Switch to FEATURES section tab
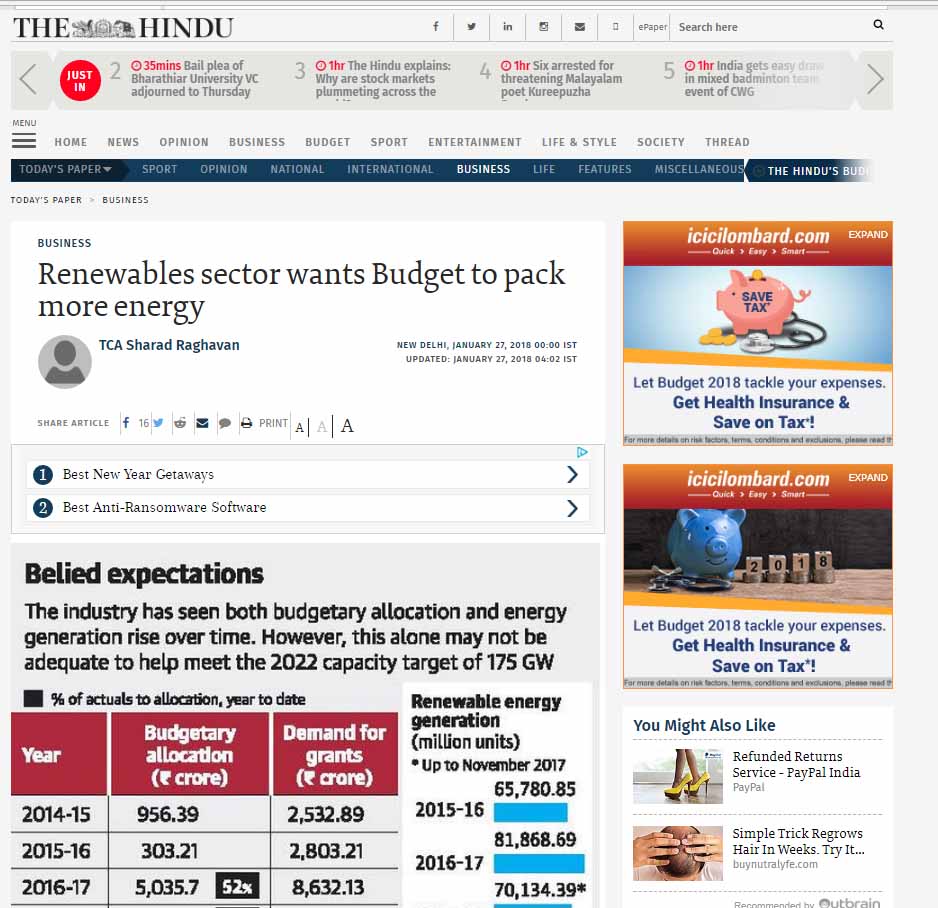 pos(605,169)
